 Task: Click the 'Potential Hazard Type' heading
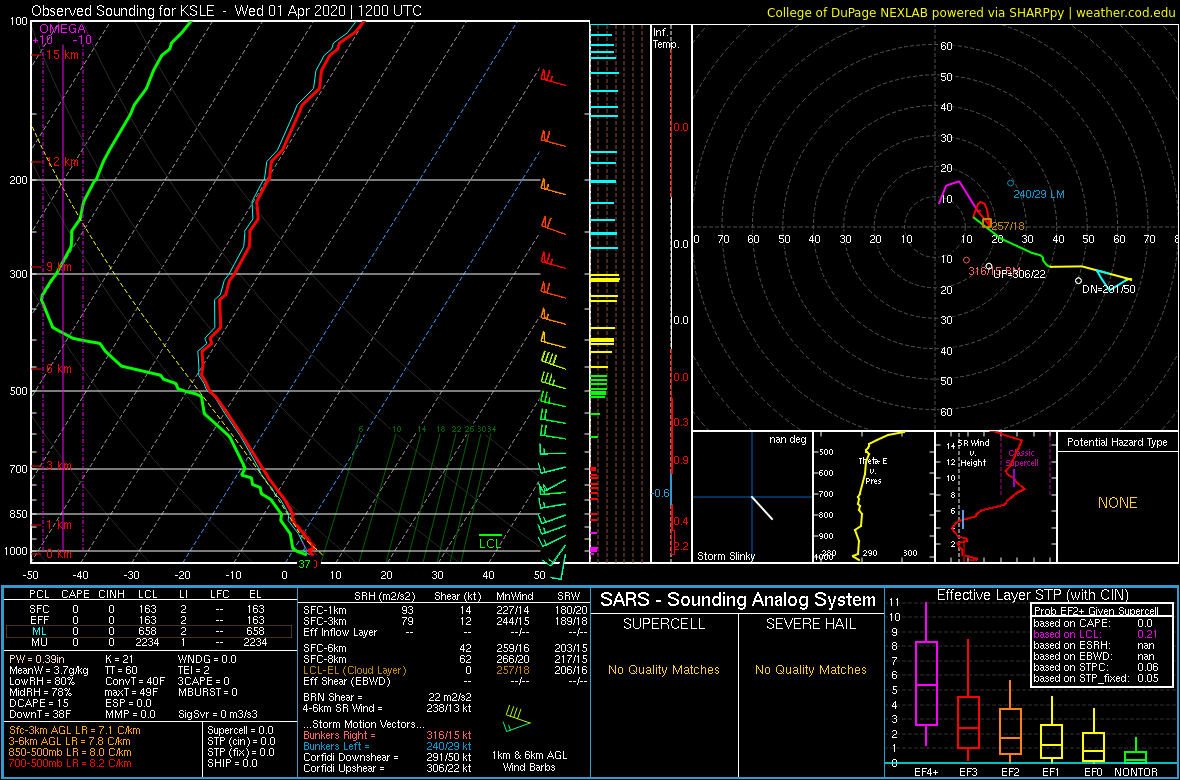coord(1117,442)
